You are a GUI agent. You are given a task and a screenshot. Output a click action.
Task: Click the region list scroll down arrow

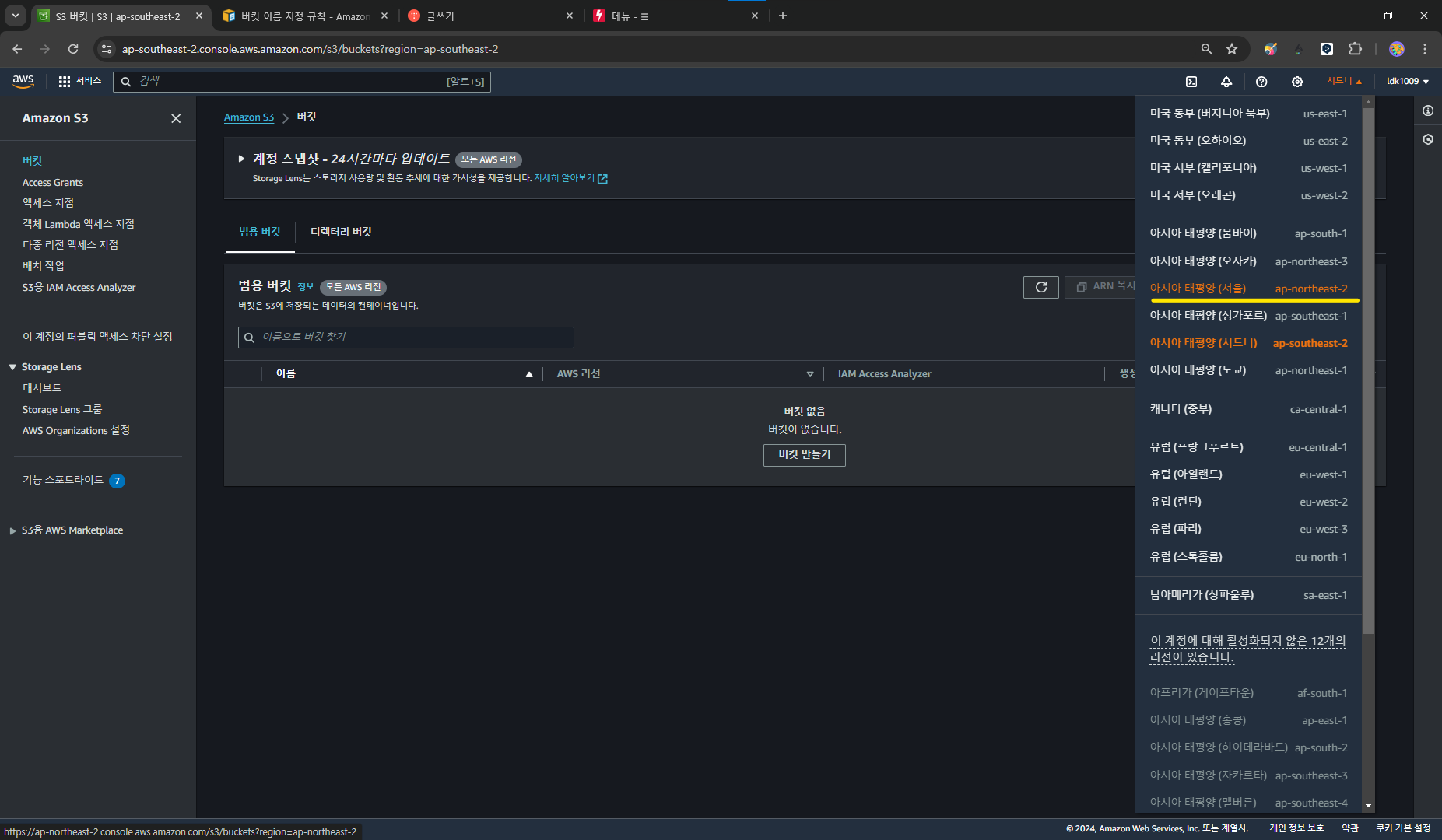tap(1368, 806)
